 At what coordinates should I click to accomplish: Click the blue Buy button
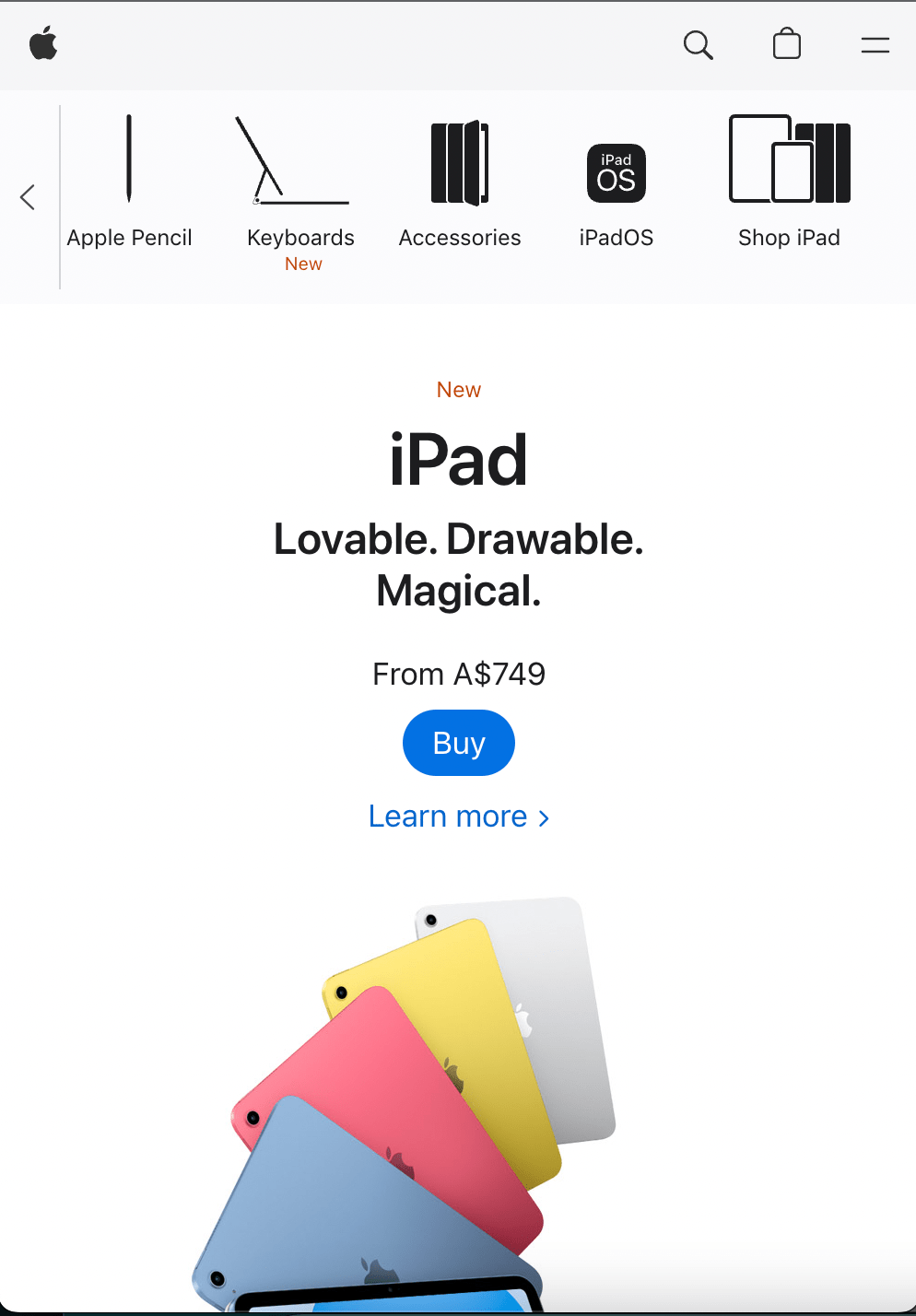pos(459,743)
